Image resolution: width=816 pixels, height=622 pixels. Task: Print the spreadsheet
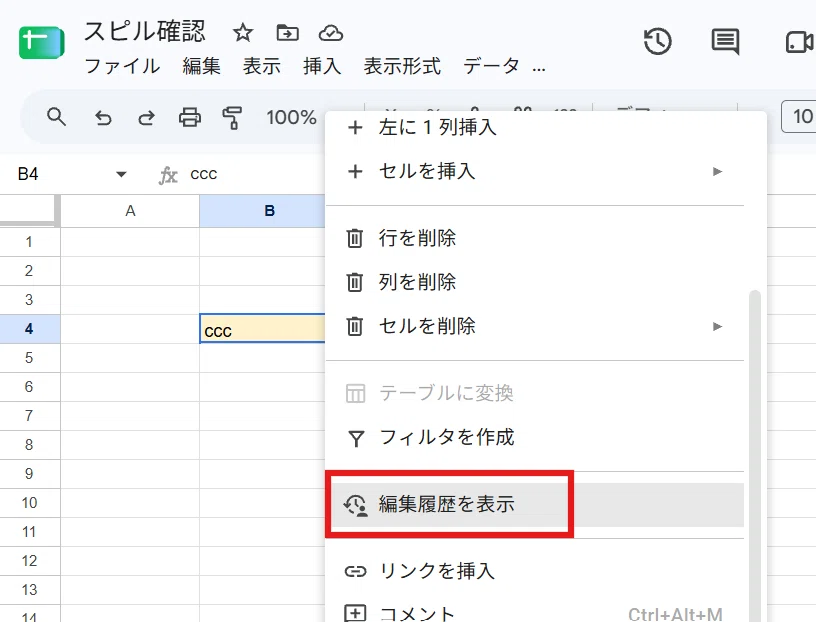pos(190,118)
